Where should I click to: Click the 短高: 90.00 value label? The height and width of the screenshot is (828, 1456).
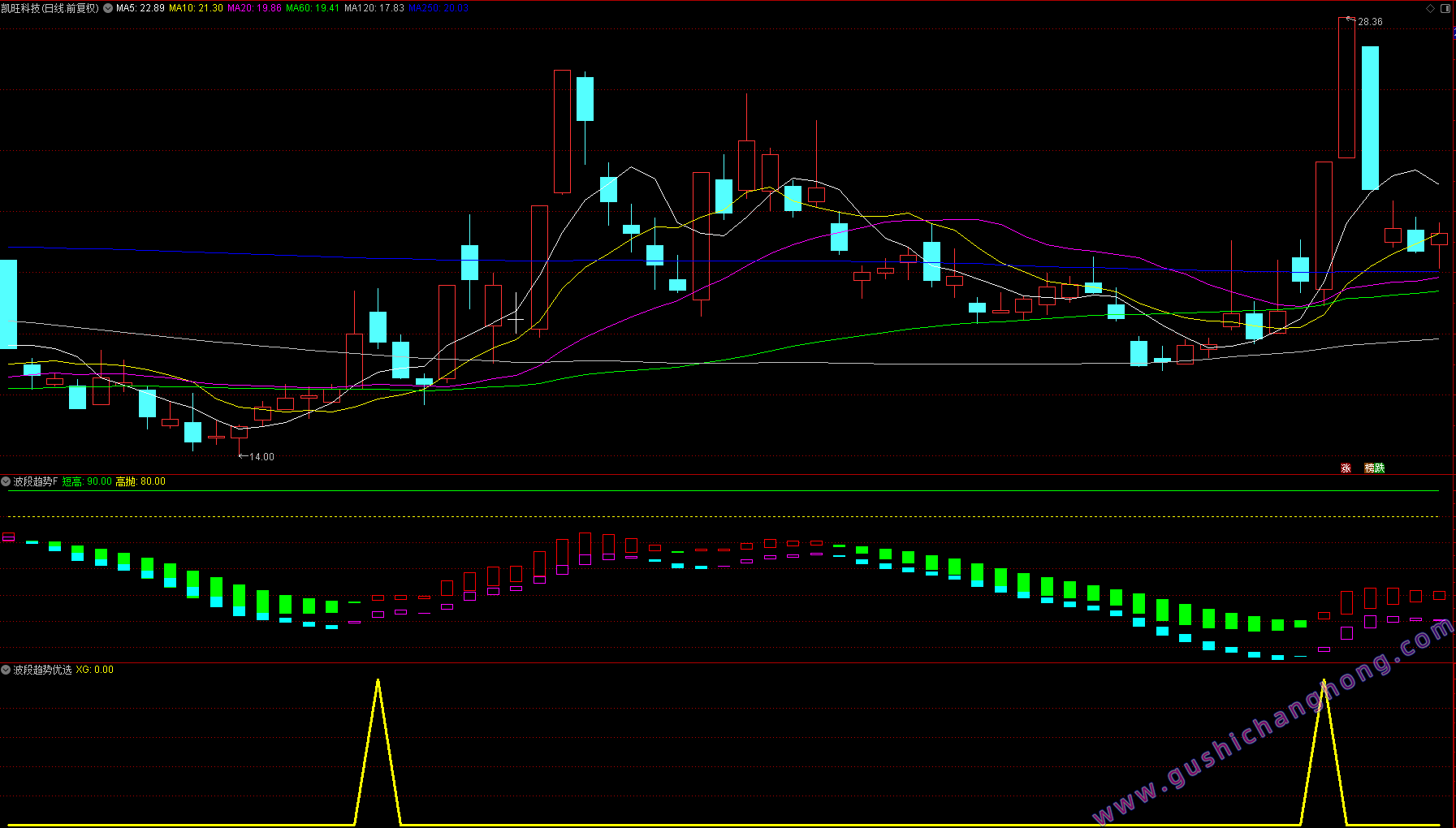[x=87, y=481]
